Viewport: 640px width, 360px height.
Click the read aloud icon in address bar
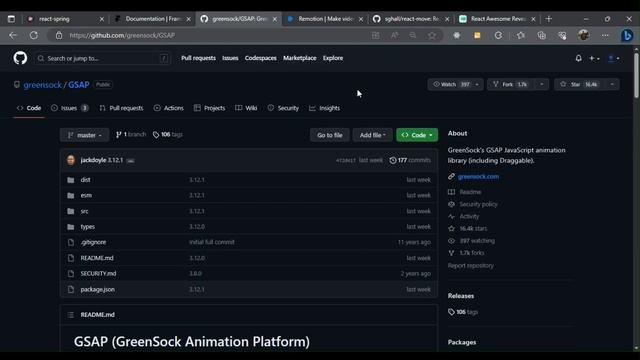(394, 36)
